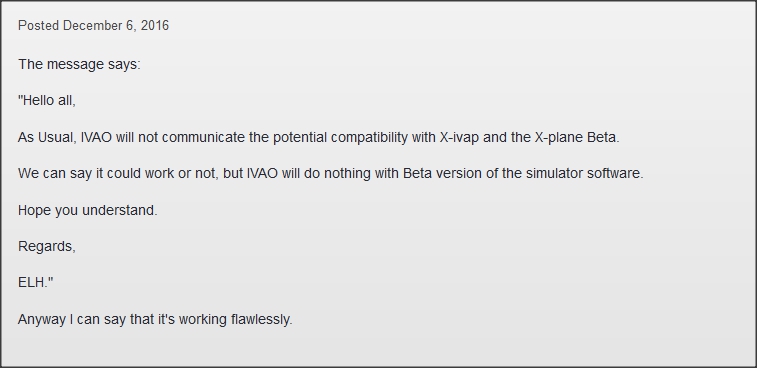Click the word "X-ivap" in the post
The height and width of the screenshot is (368, 757).
point(459,138)
